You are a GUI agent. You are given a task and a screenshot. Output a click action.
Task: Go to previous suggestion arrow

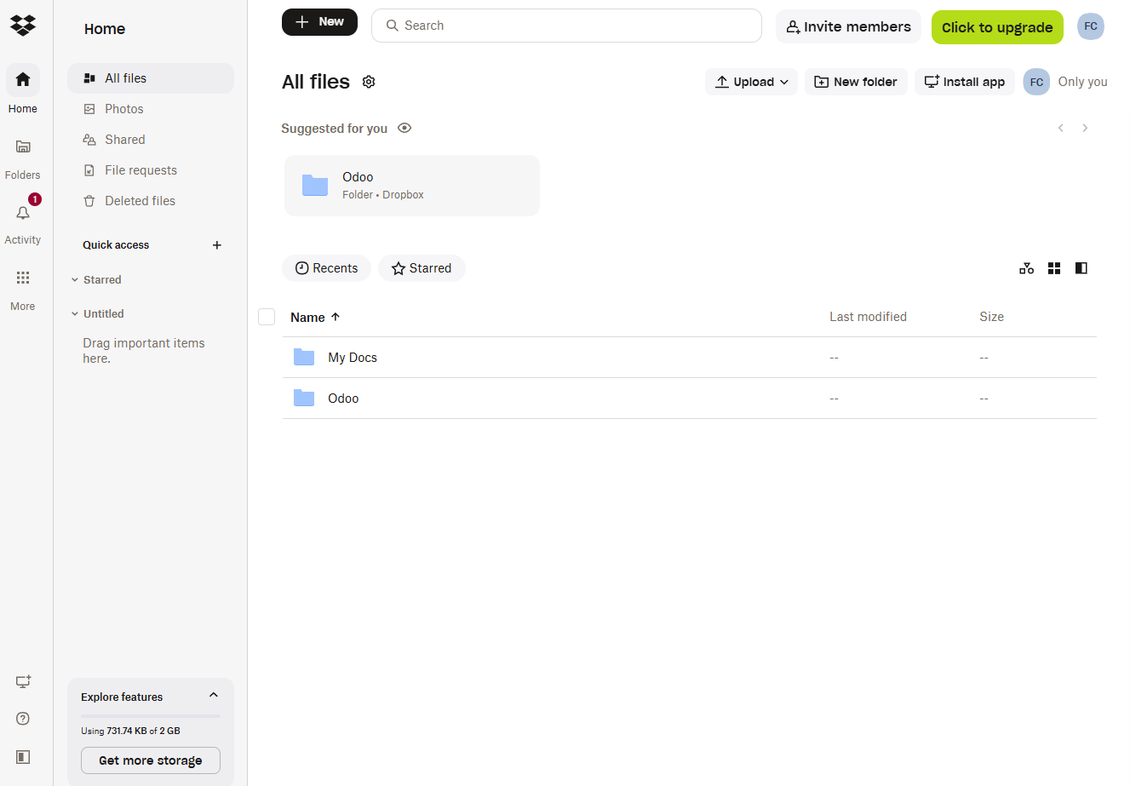tap(1061, 128)
